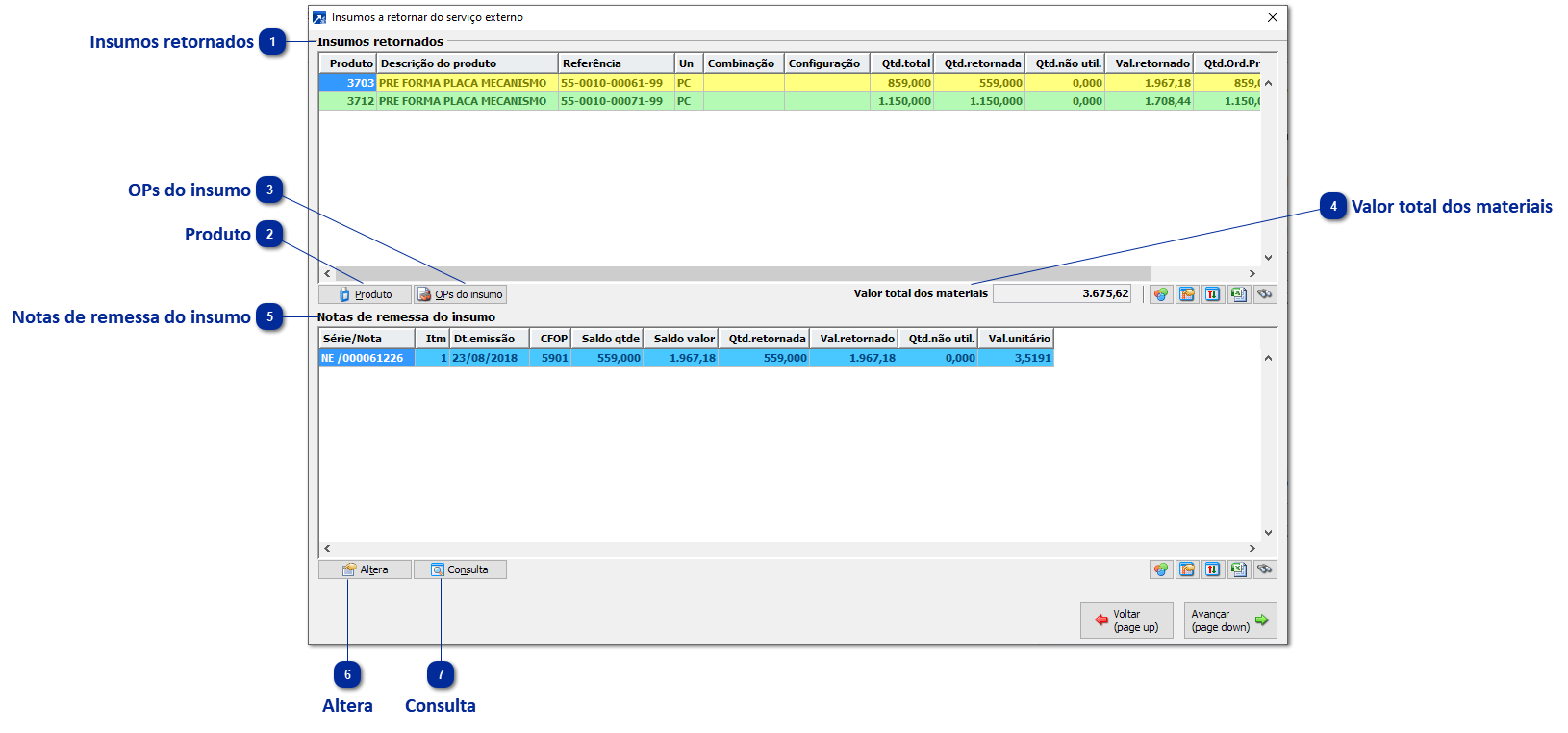Close the Insumos a retornar window
The width and height of the screenshot is (1568, 733).
1273,17
